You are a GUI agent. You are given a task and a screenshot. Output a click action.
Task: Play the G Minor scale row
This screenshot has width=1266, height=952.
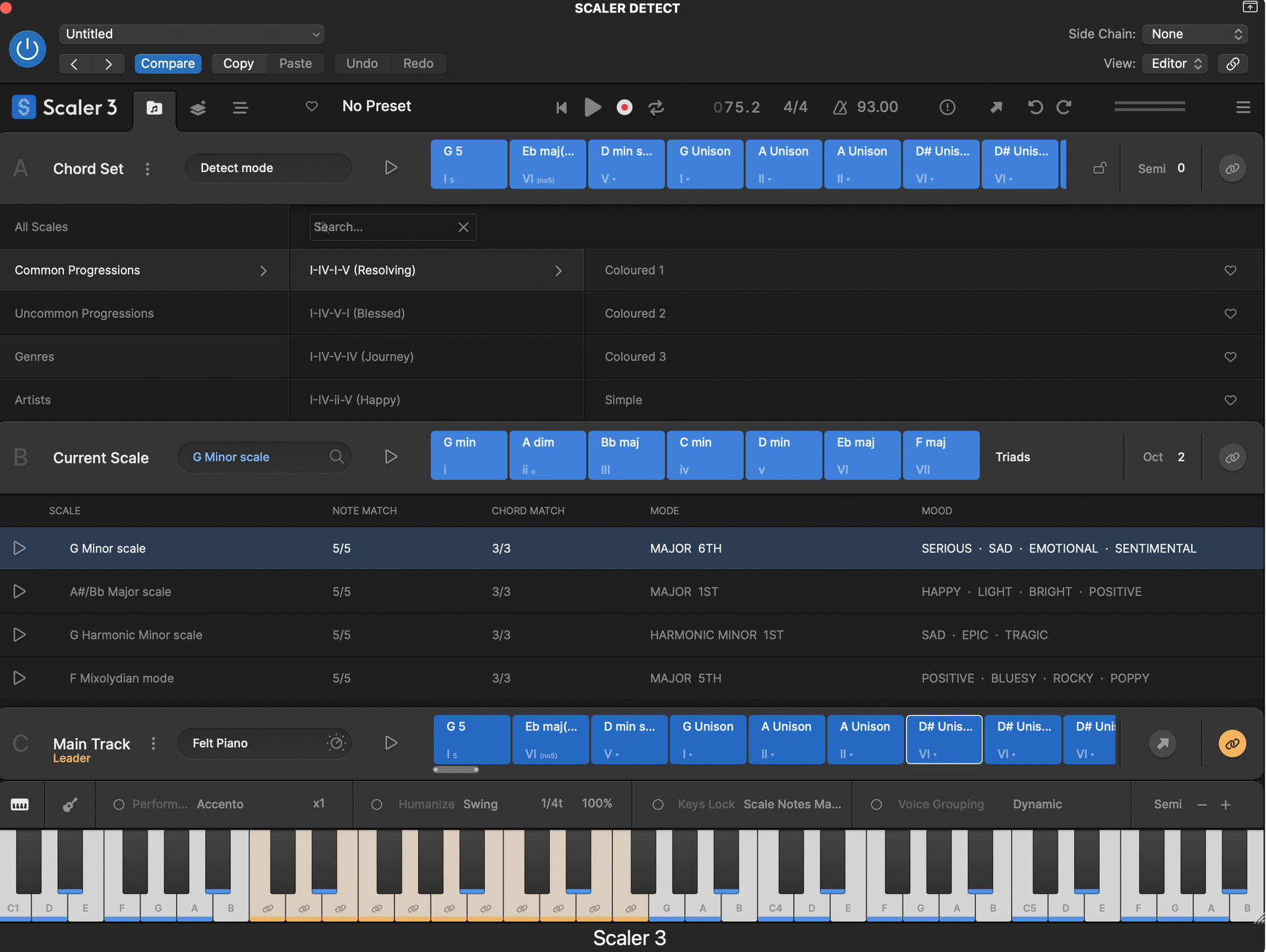19,548
